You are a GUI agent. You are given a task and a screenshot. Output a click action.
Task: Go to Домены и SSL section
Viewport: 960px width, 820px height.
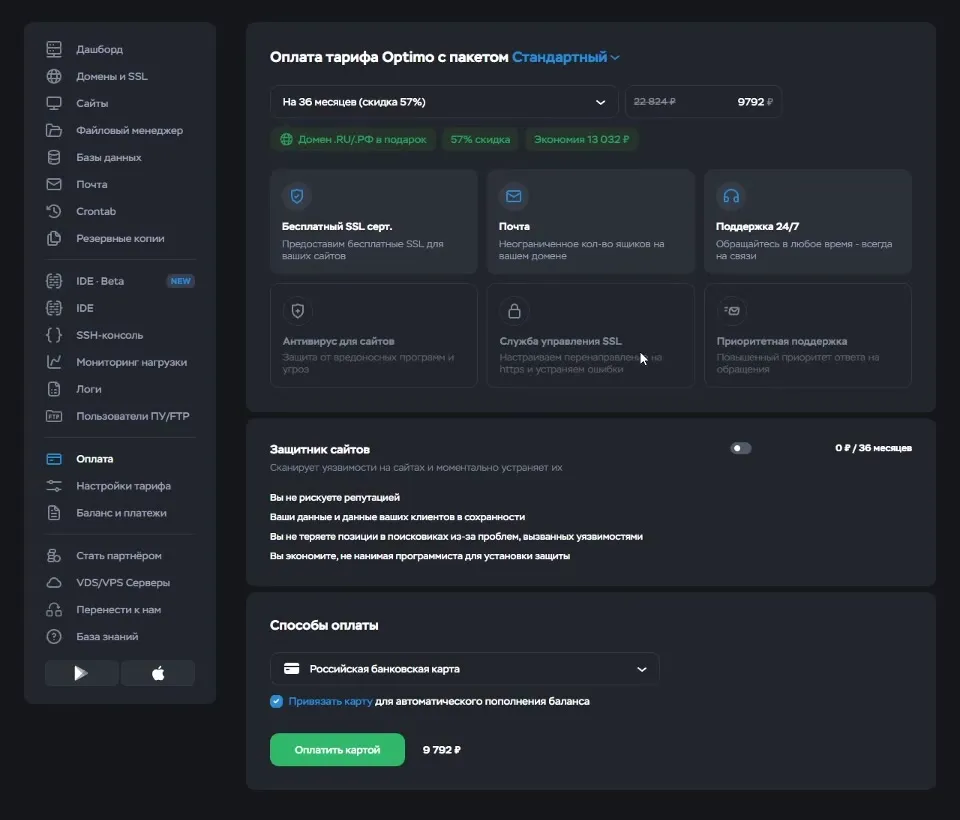(x=111, y=76)
